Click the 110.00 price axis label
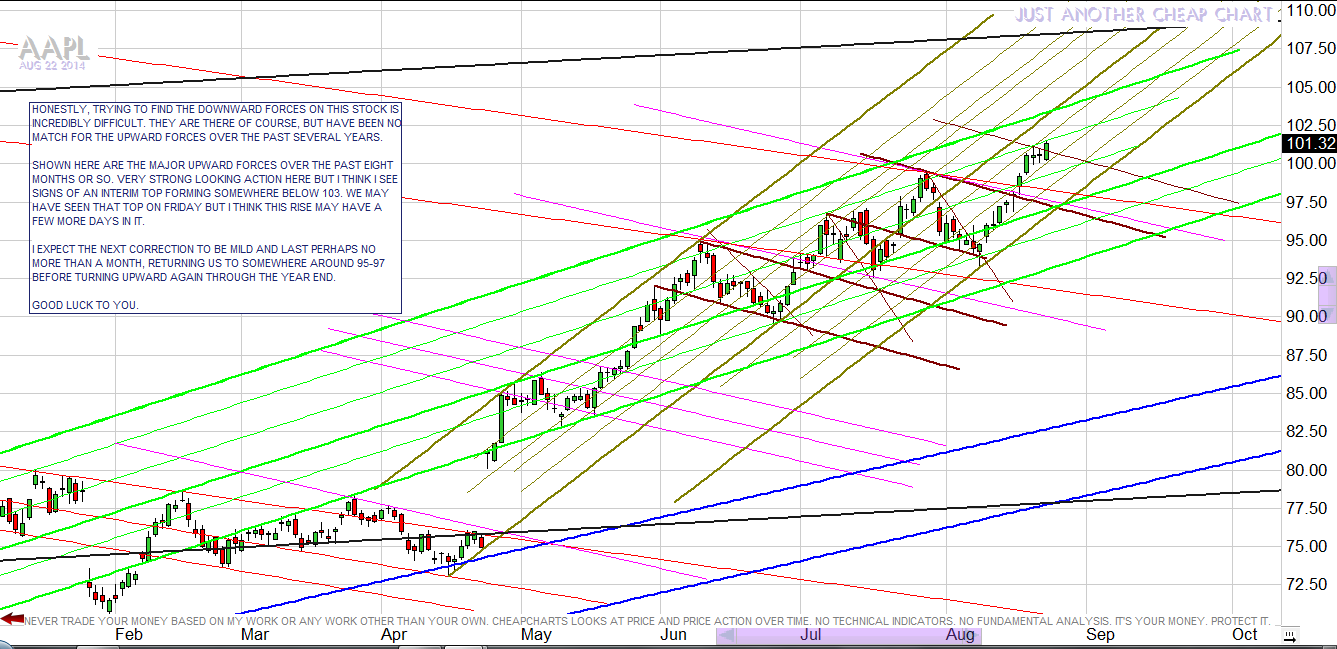This screenshot has width=1337, height=649. tap(1310, 11)
